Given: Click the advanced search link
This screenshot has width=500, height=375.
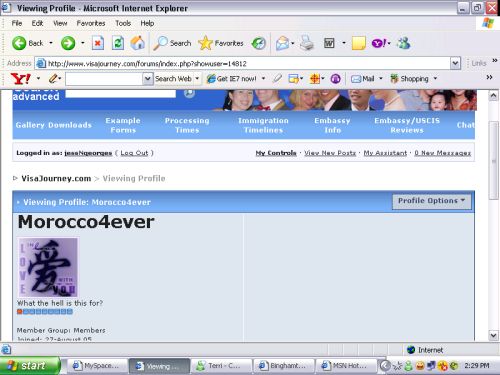Looking at the screenshot, I should click(36, 96).
